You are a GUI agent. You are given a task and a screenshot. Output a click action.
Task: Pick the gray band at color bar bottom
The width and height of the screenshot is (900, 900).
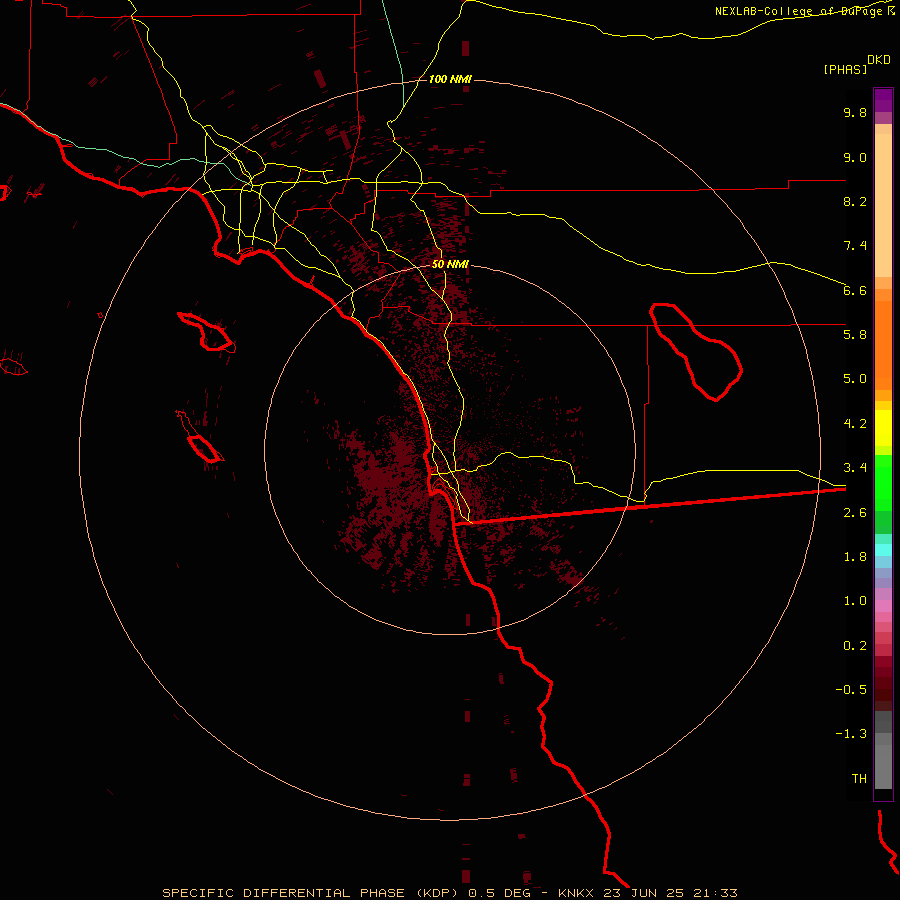coord(883,767)
